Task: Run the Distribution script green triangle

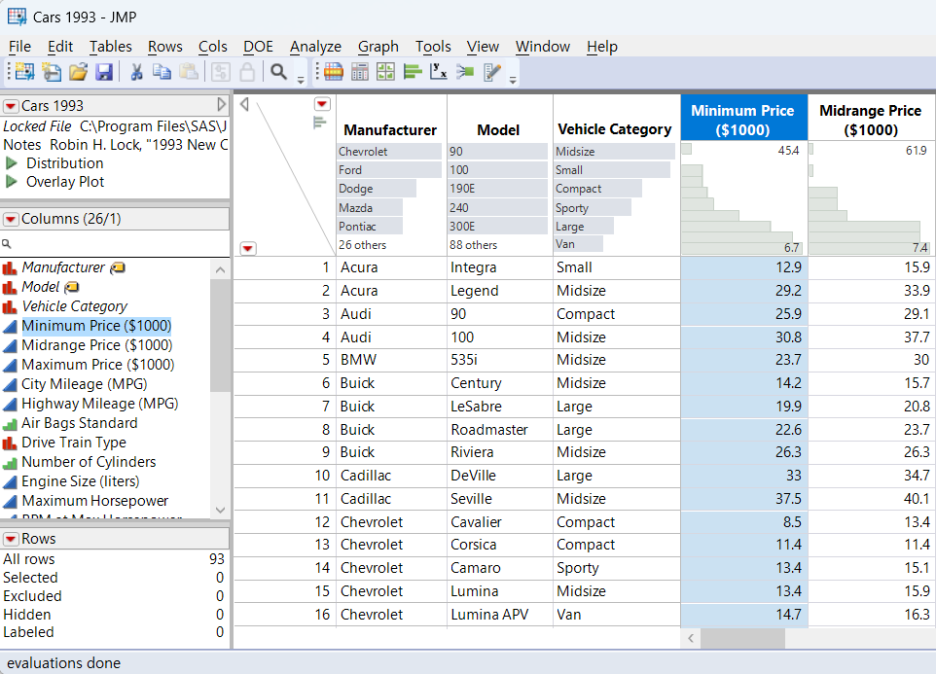Action: [x=11, y=163]
